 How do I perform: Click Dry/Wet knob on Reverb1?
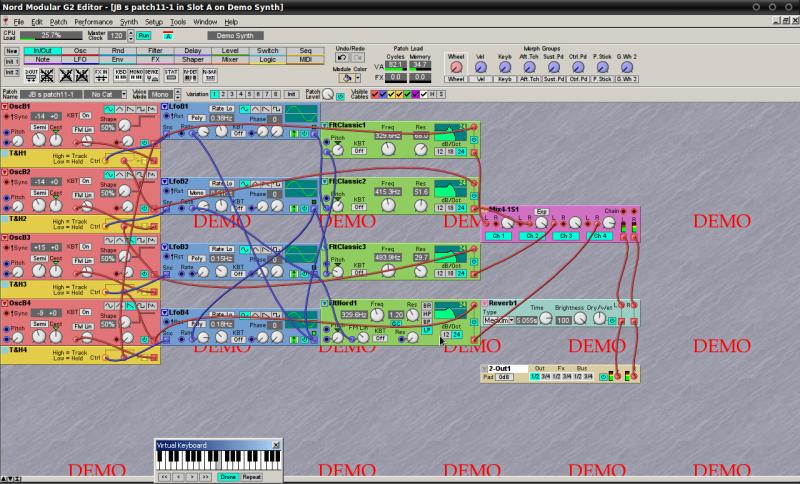599,319
